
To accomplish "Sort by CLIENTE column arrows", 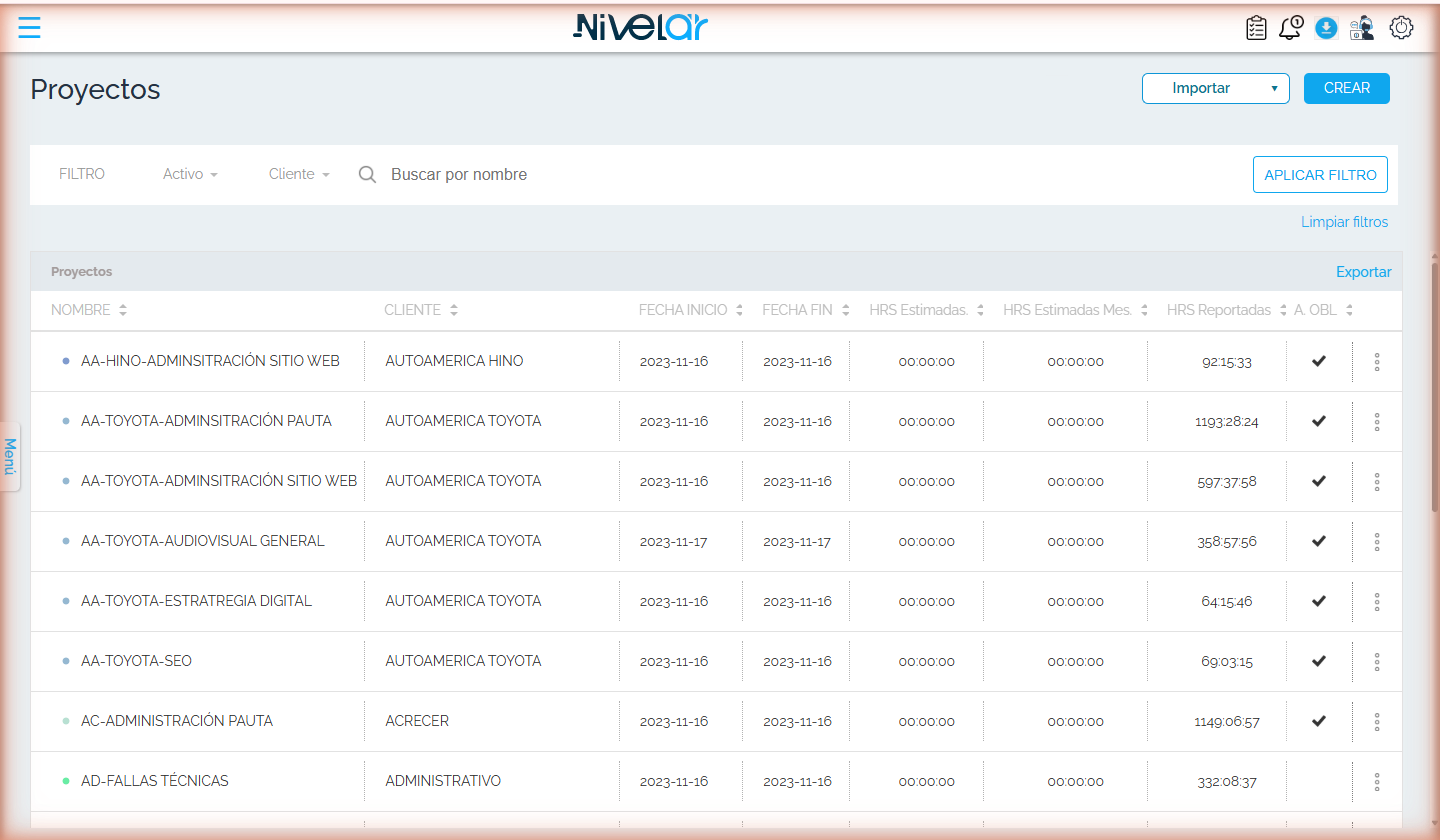I will tap(454, 311).
